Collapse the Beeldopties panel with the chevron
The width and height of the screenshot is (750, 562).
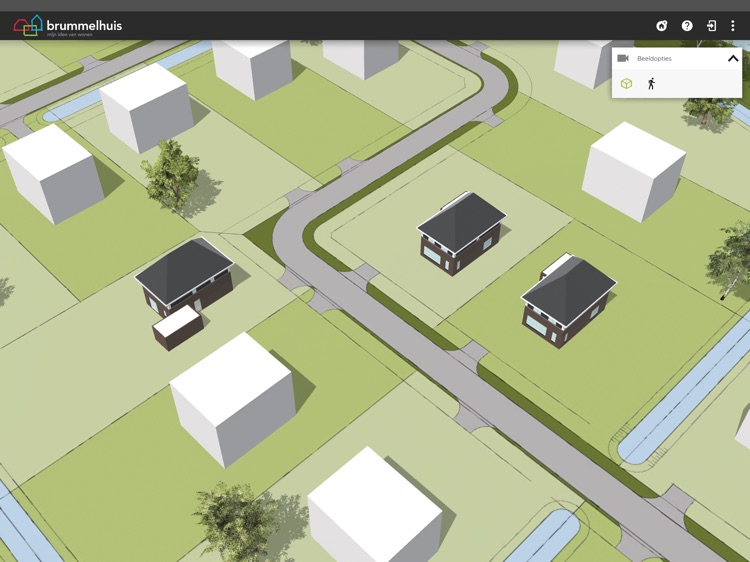click(x=733, y=58)
